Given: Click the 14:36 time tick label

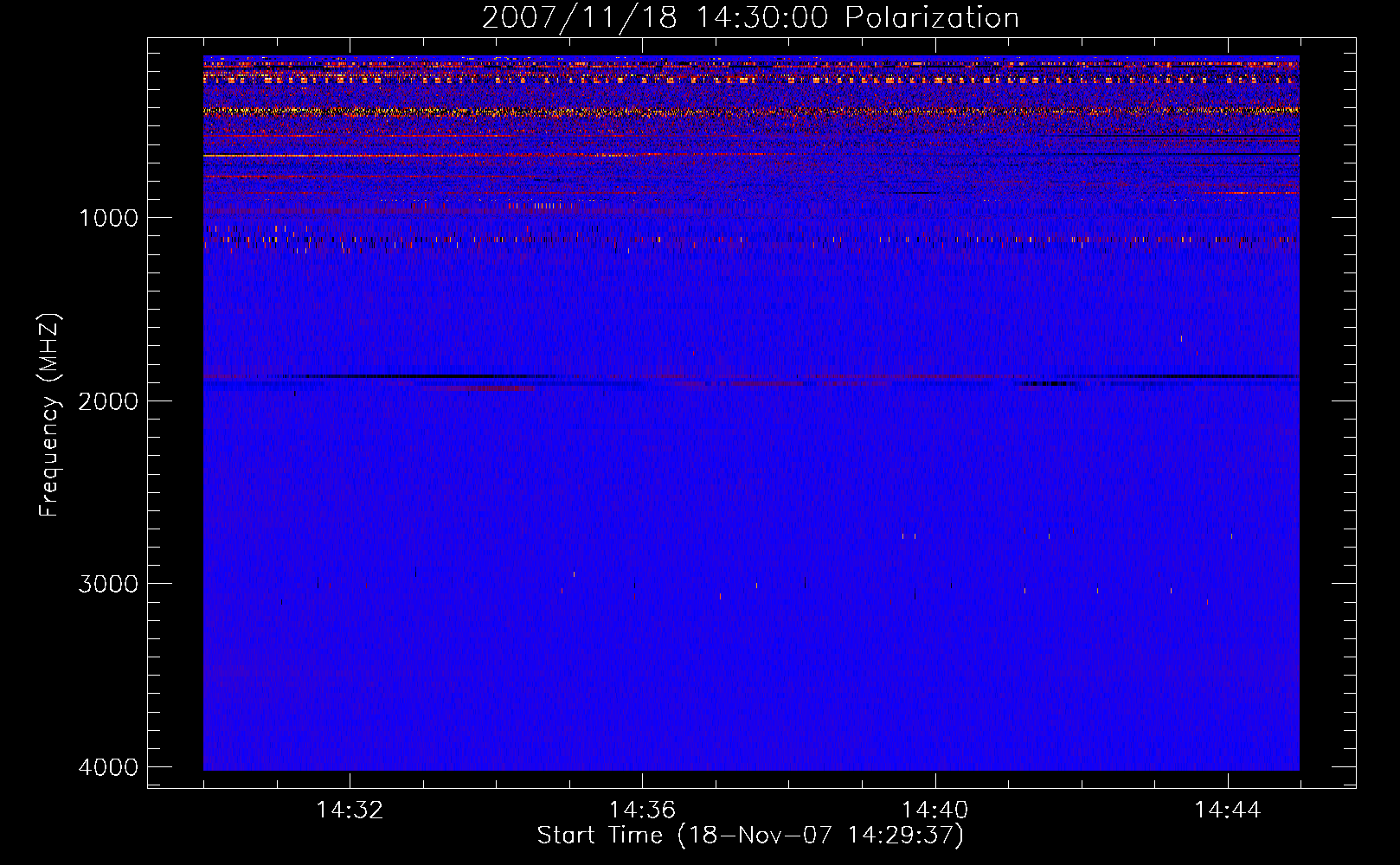Looking at the screenshot, I should click(642, 811).
